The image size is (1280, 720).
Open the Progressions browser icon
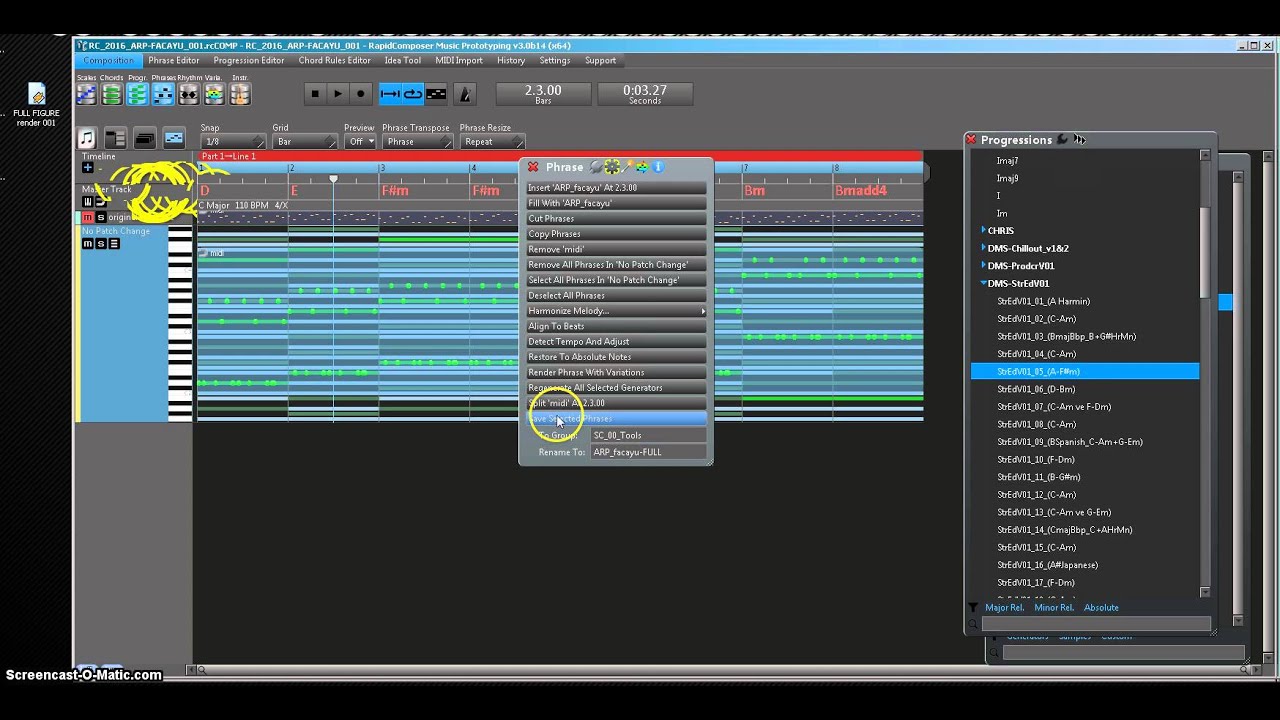click(x=137, y=94)
